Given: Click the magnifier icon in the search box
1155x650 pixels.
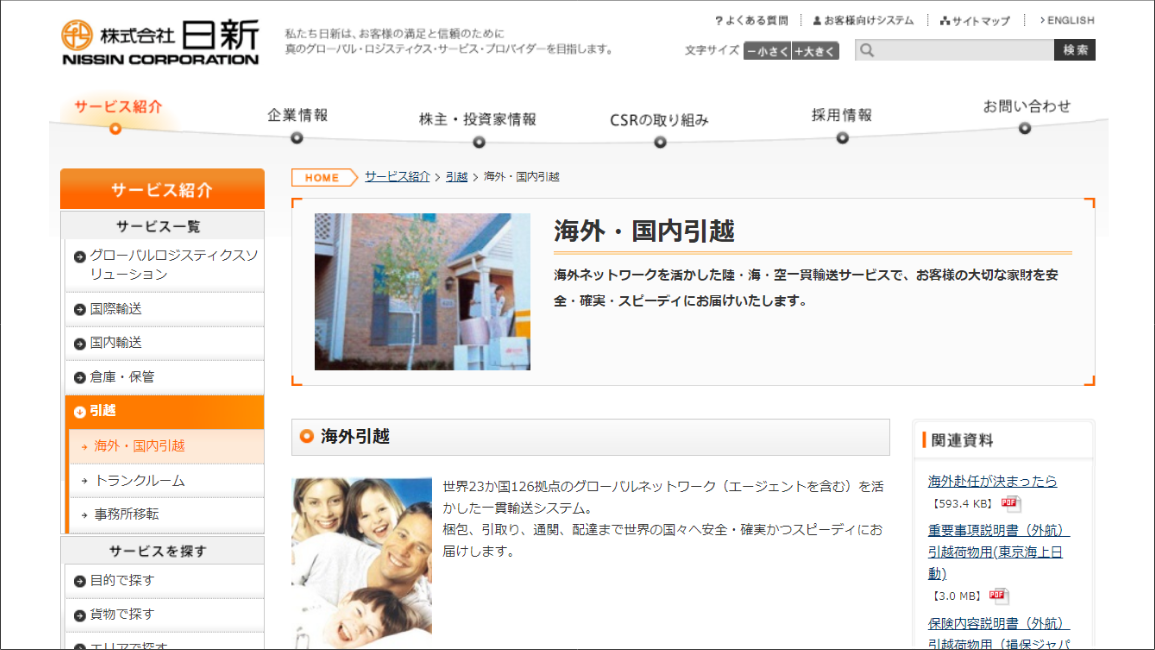Looking at the screenshot, I should pos(867,50).
